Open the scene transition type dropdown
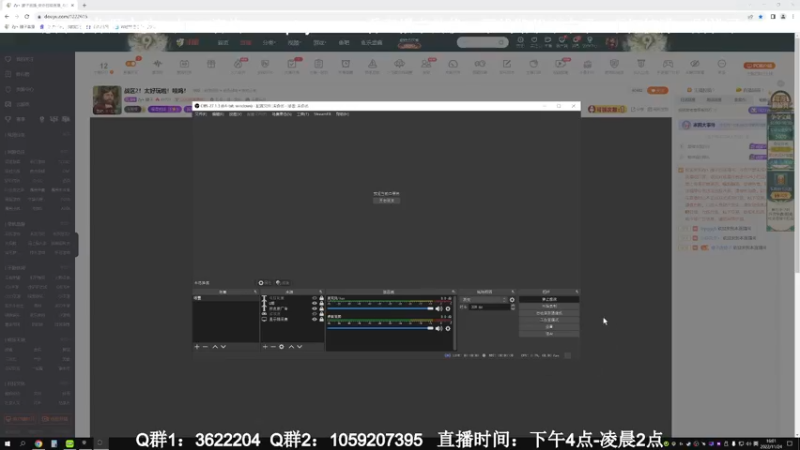The width and height of the screenshot is (800, 450). [484, 300]
